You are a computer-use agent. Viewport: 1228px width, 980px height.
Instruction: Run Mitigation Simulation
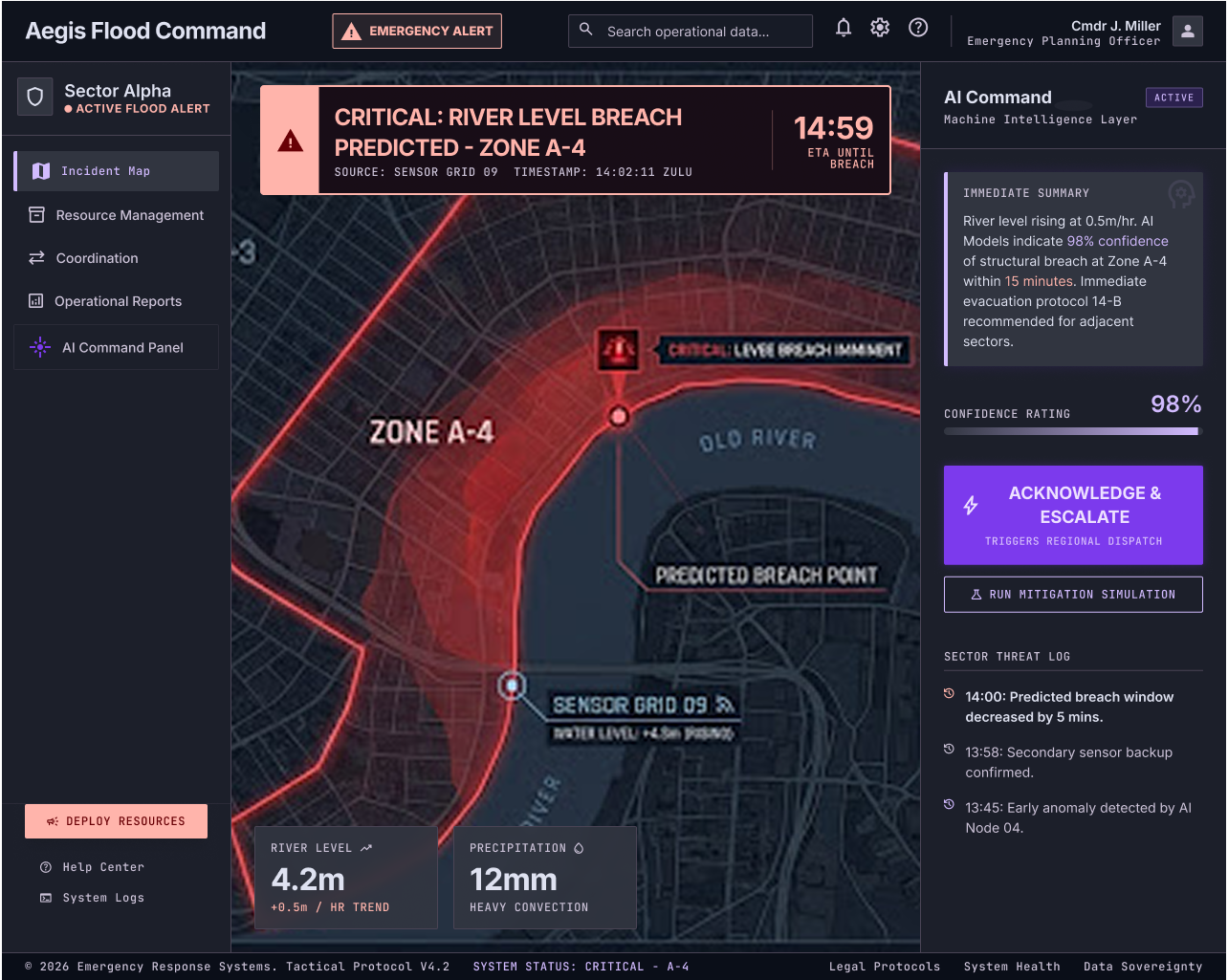pos(1073,595)
